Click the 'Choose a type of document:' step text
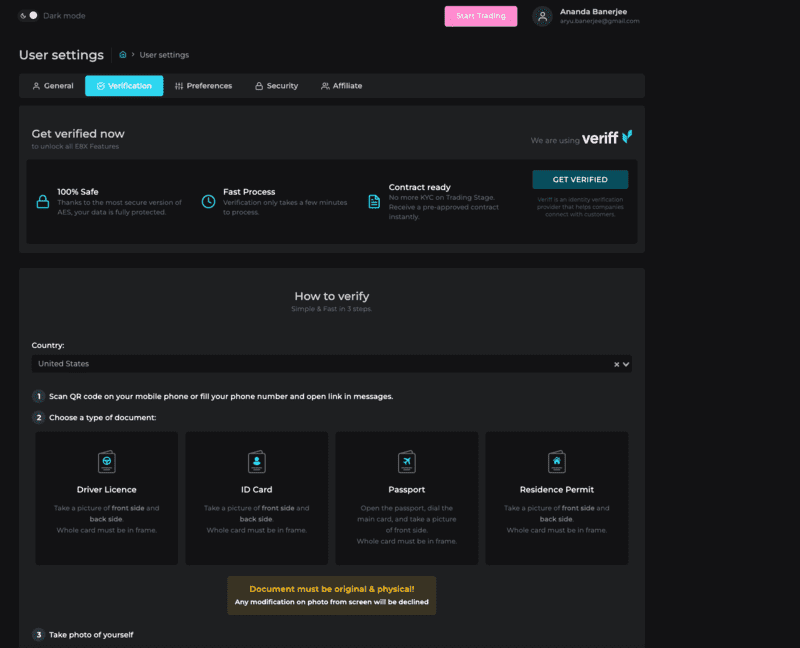 103,417
